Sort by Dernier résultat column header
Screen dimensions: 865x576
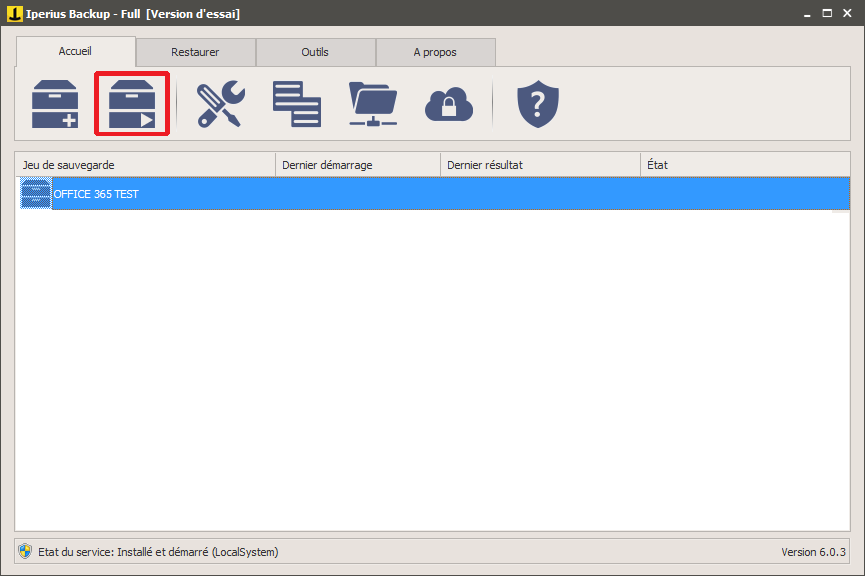(x=541, y=164)
